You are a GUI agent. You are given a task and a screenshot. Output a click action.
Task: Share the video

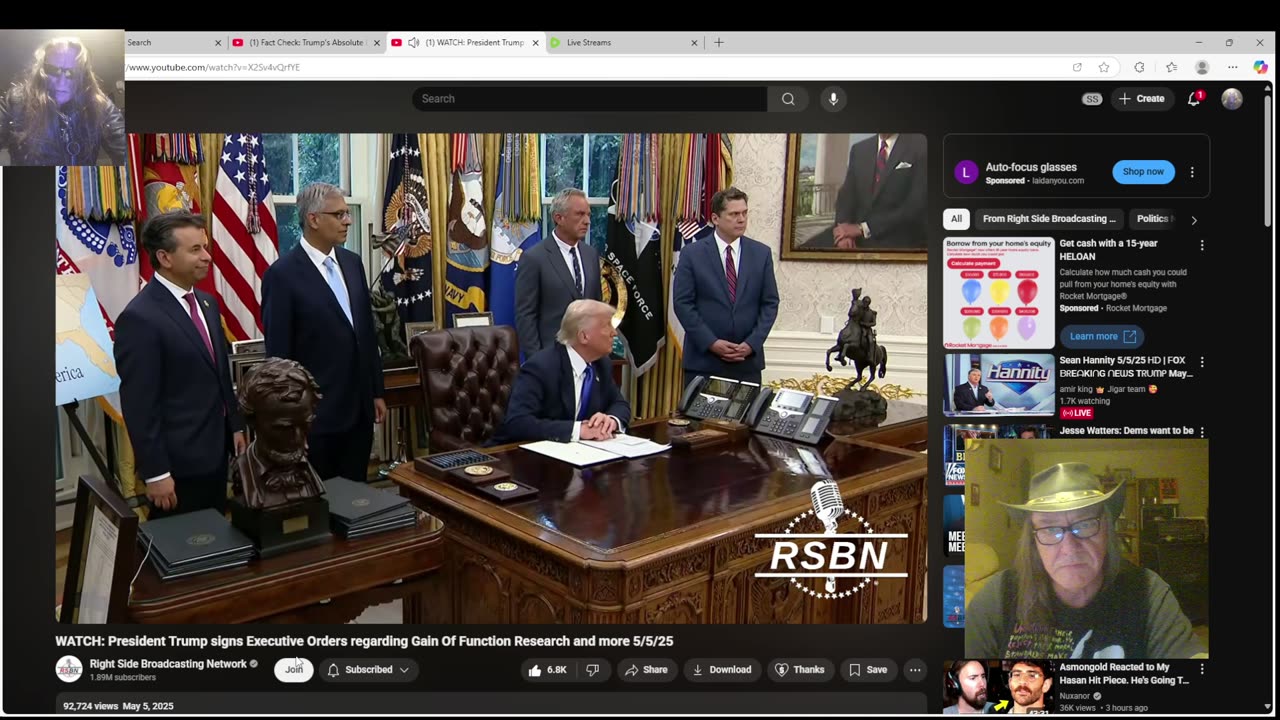pyautogui.click(x=647, y=670)
